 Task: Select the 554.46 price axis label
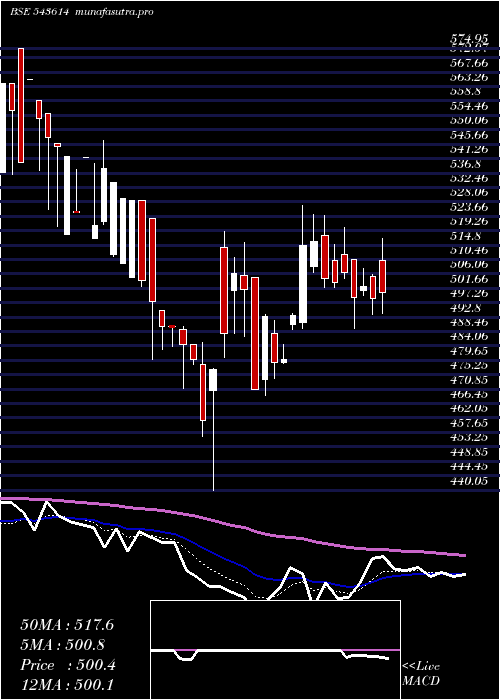(469, 106)
